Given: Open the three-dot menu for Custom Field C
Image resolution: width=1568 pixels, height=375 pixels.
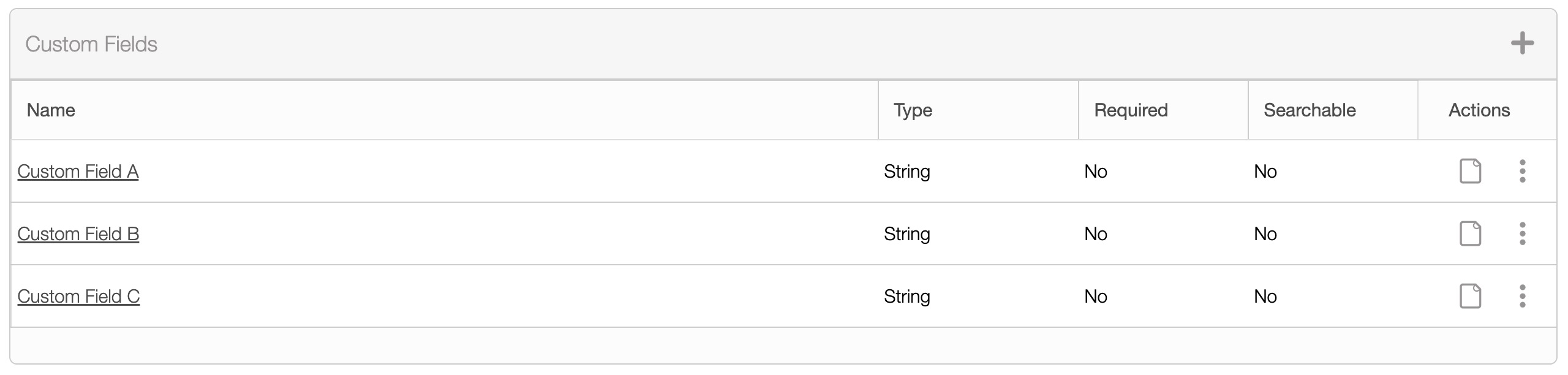Looking at the screenshot, I should pyautogui.click(x=1522, y=296).
